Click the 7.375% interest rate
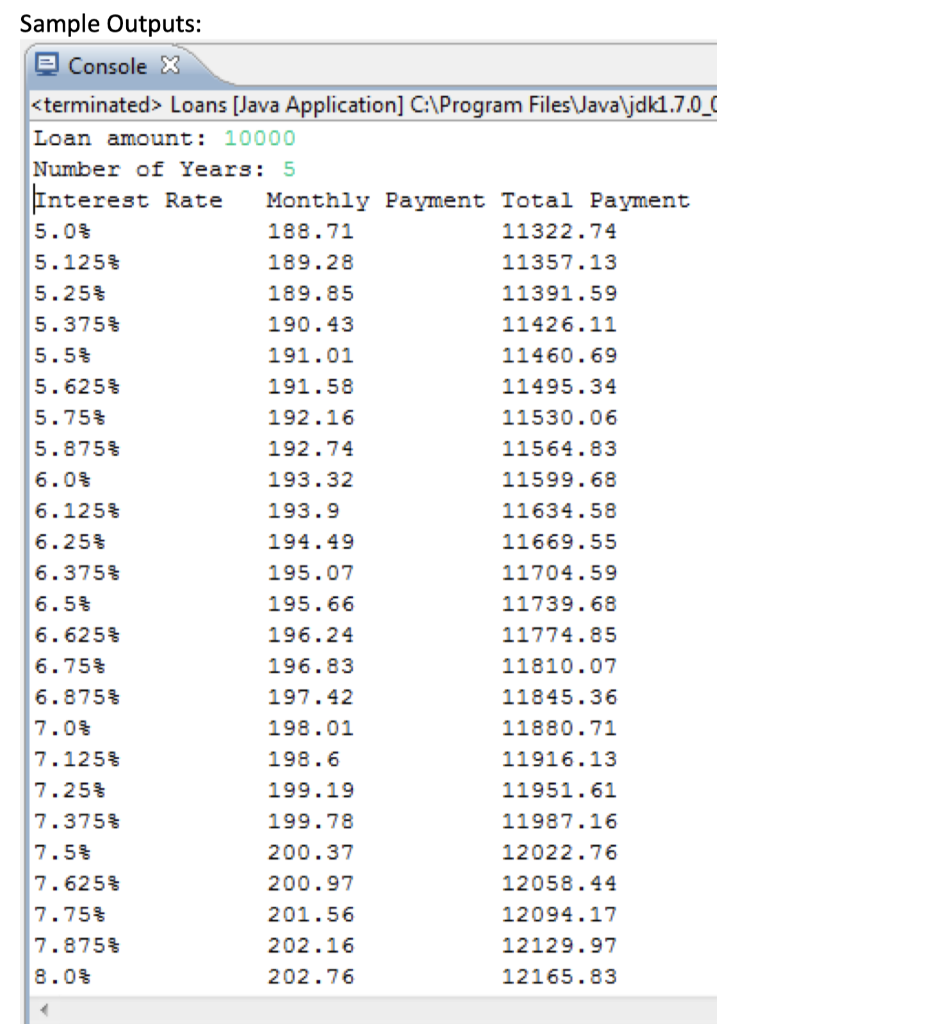This screenshot has width=925, height=1024. pyautogui.click(x=77, y=821)
